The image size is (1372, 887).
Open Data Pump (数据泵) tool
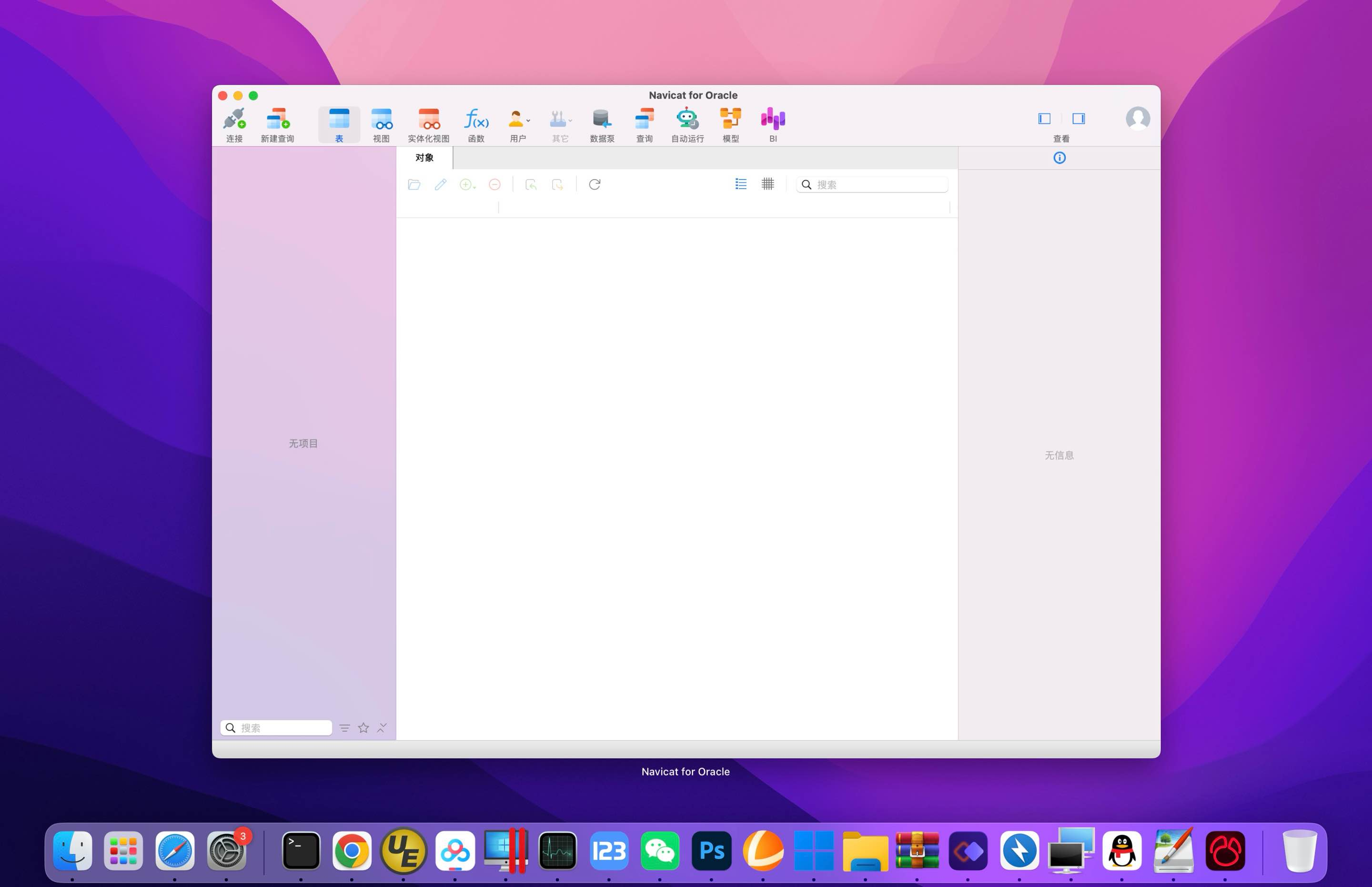point(602,119)
